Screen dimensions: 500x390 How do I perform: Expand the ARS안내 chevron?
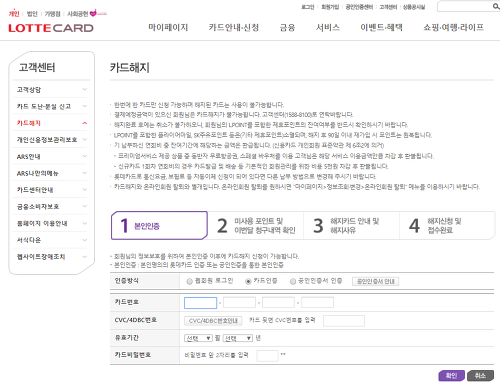pos(85,156)
